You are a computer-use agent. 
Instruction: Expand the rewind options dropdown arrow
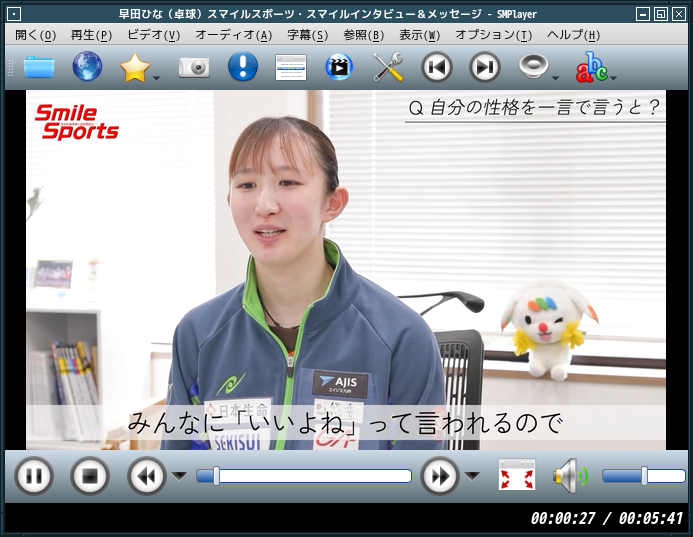pyautogui.click(x=179, y=476)
